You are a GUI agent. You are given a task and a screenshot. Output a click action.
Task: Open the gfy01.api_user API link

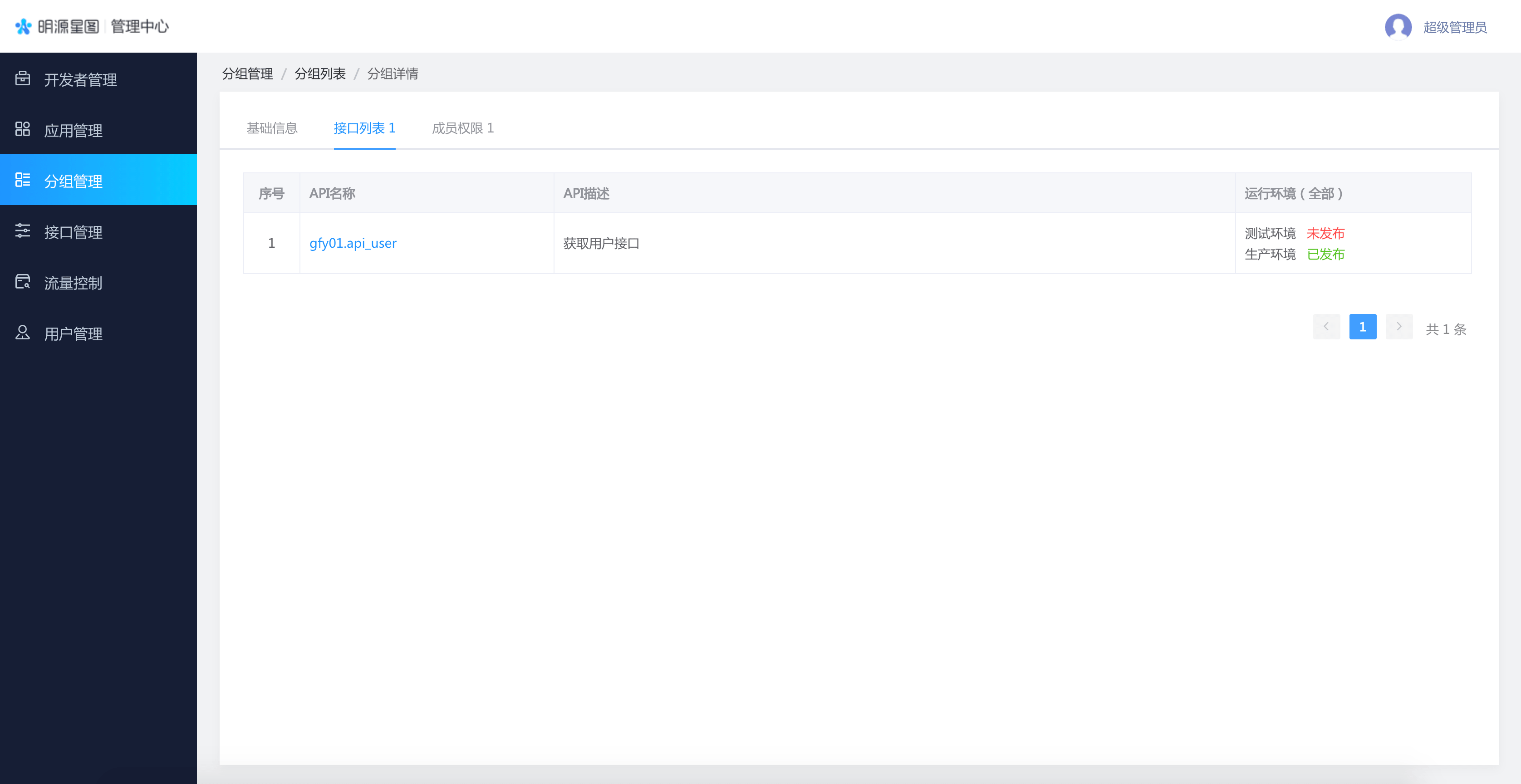coord(353,243)
